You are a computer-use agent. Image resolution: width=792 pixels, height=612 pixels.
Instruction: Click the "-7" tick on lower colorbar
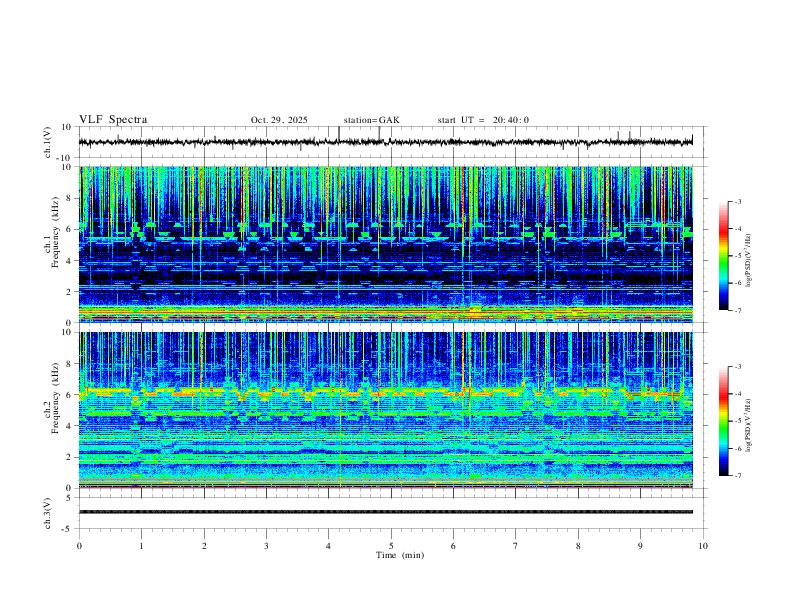pos(737,476)
